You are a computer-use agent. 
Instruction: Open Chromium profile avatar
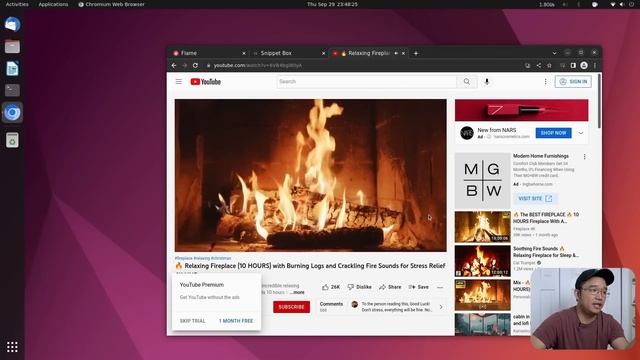pyautogui.click(x=584, y=65)
